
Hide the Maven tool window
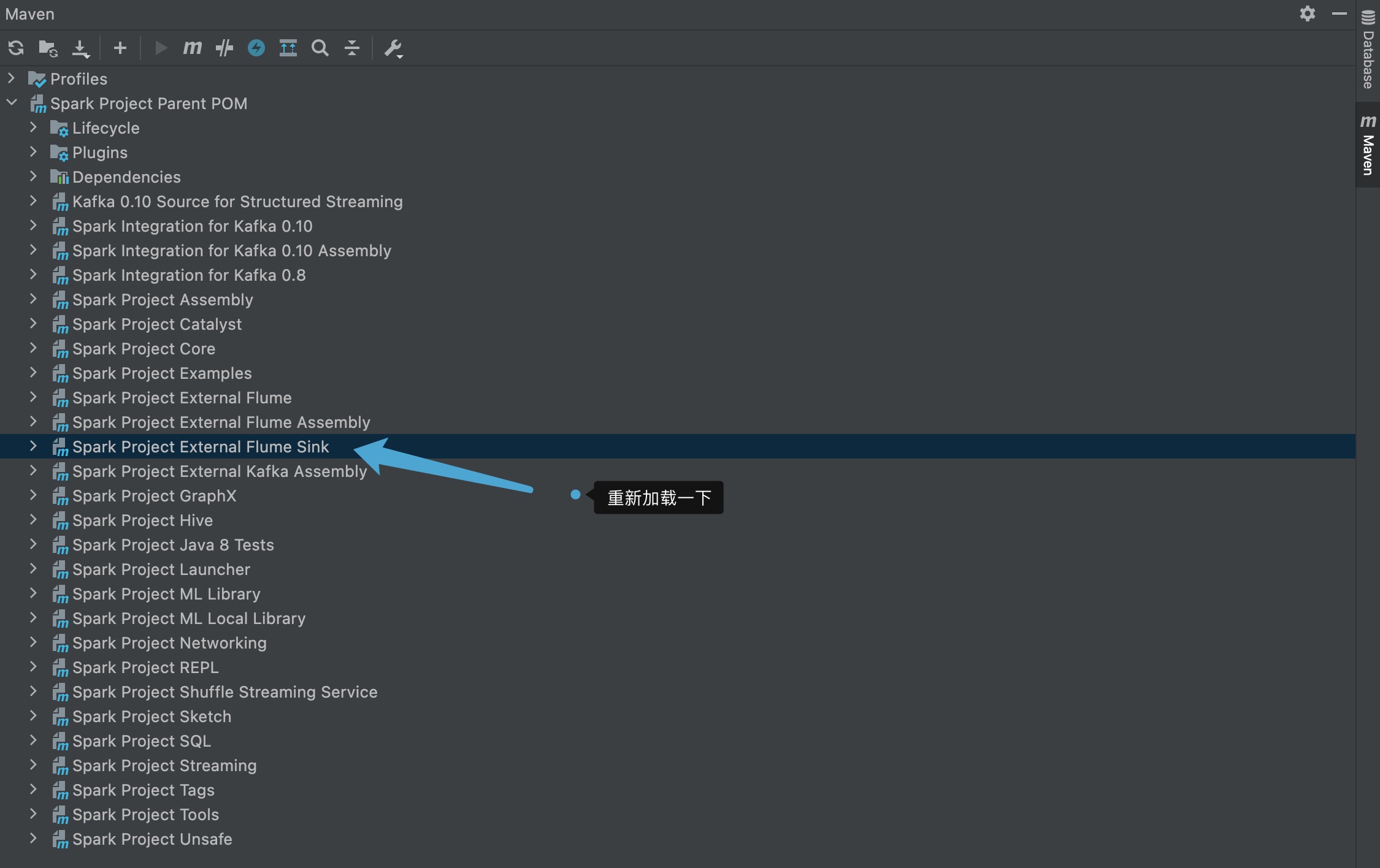(1340, 13)
